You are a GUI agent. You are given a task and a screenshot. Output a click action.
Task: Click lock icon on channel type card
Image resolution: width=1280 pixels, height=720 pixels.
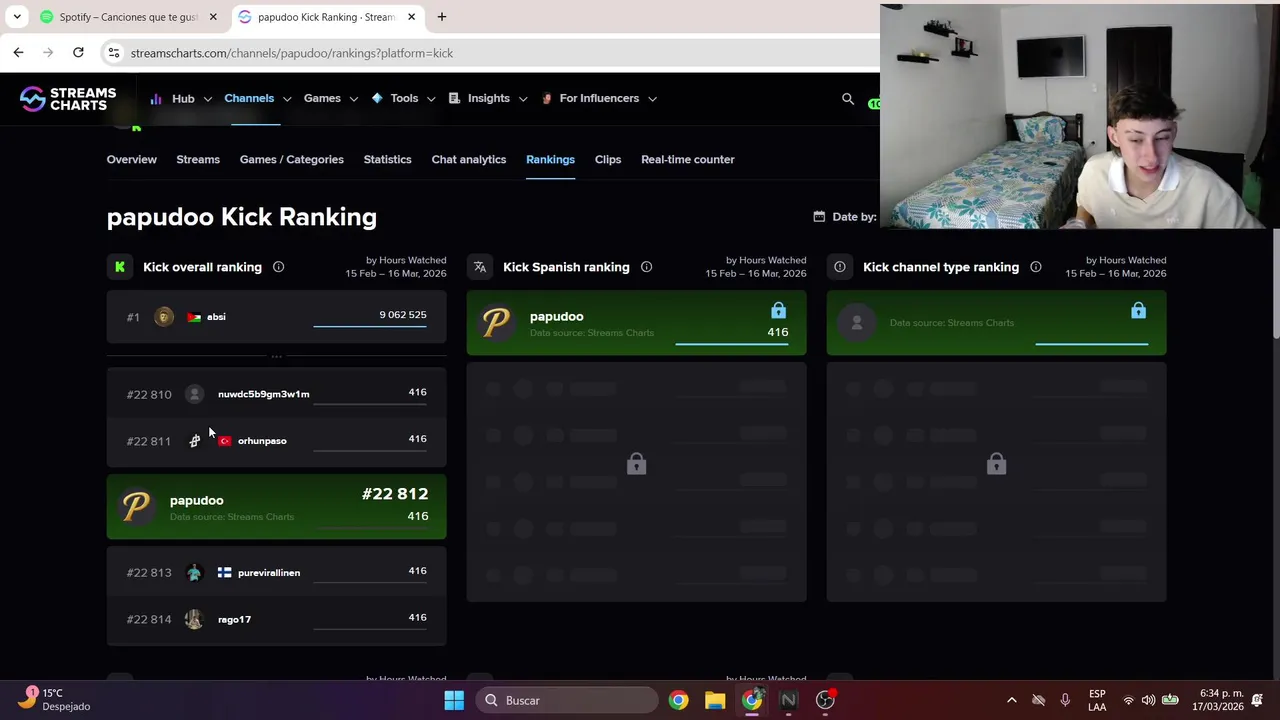click(x=1138, y=311)
